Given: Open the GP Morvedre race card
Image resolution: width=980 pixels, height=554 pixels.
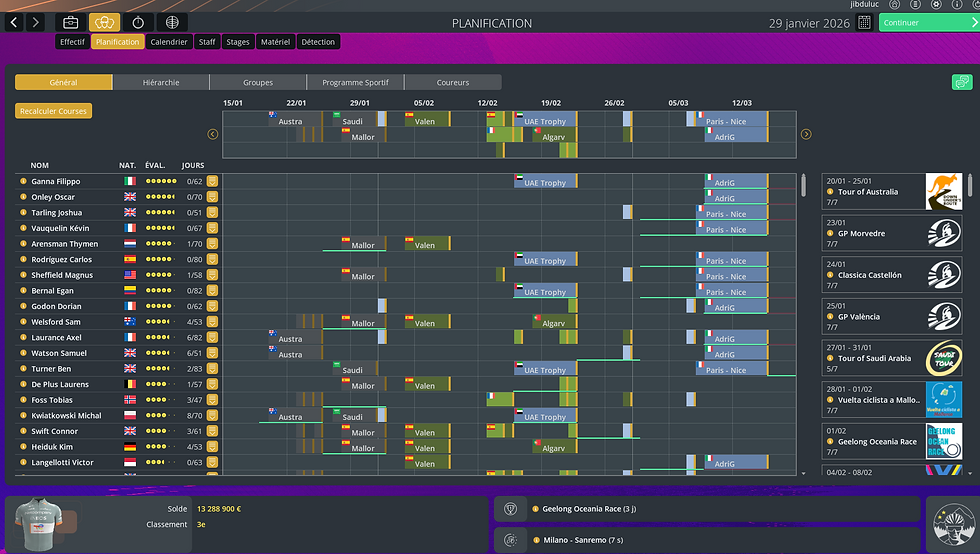Looking at the screenshot, I should tap(892, 233).
